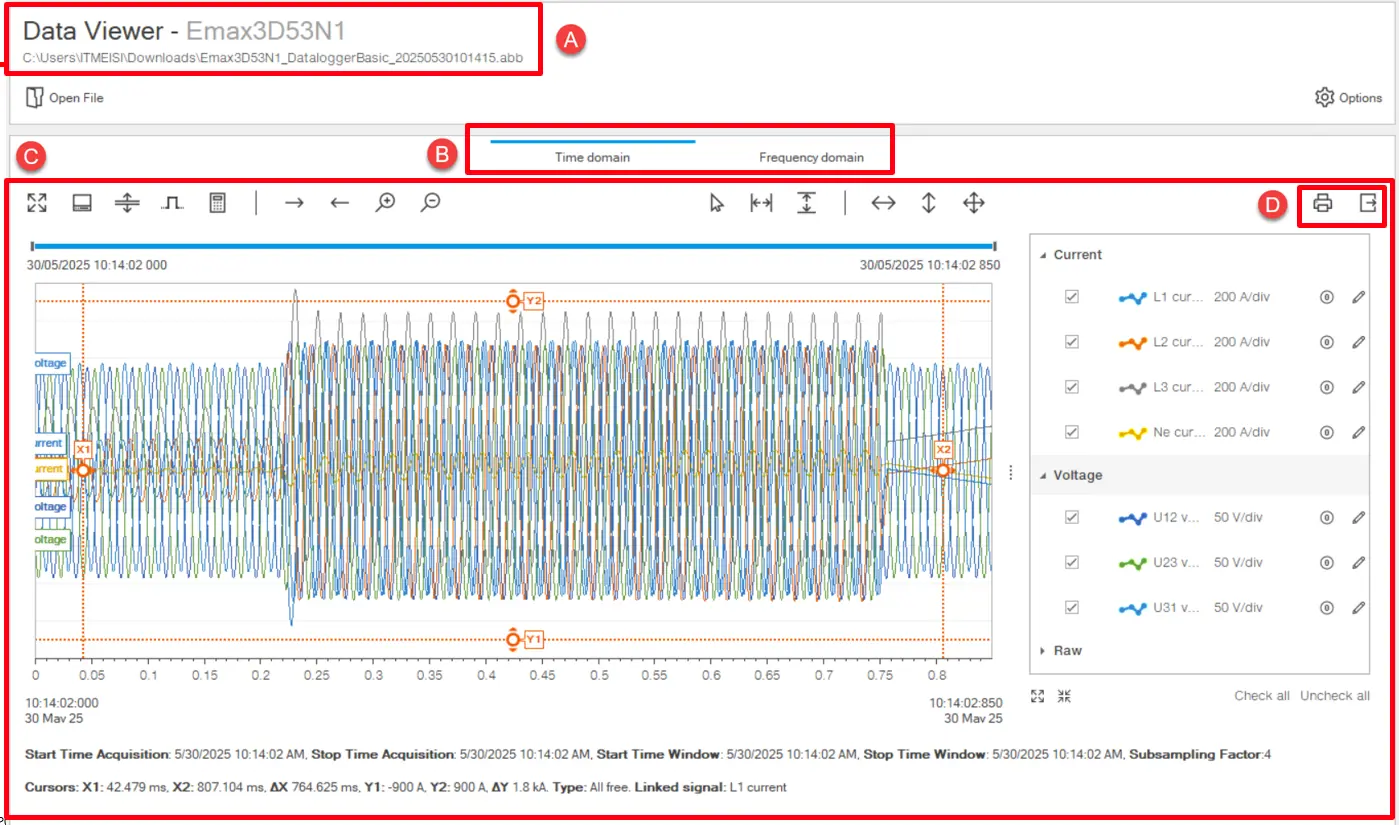Screen dimensions: 1399x825
Task: Click the X2 cursor marker on the chart
Action: coord(941,450)
